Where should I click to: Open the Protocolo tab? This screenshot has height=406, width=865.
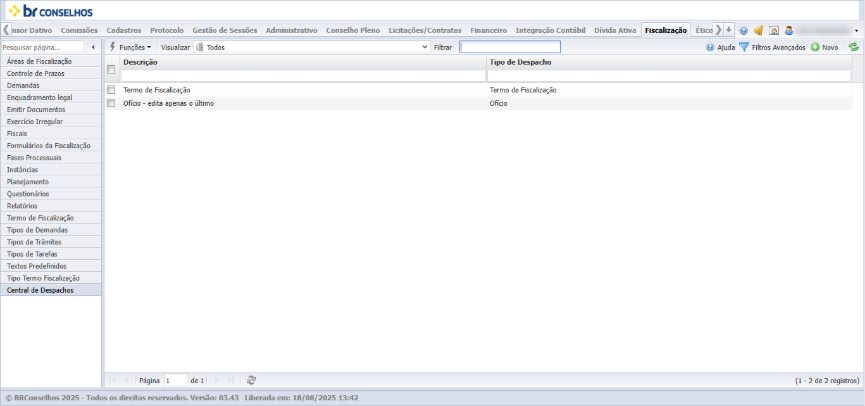(167, 30)
